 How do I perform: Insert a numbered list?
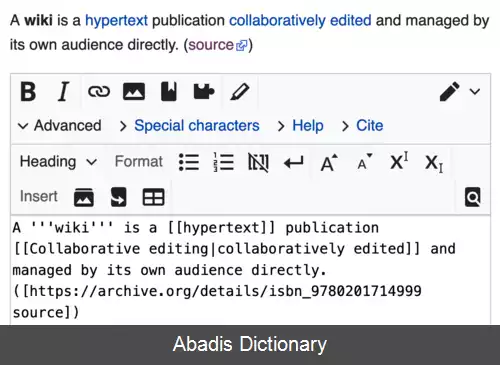point(223,162)
